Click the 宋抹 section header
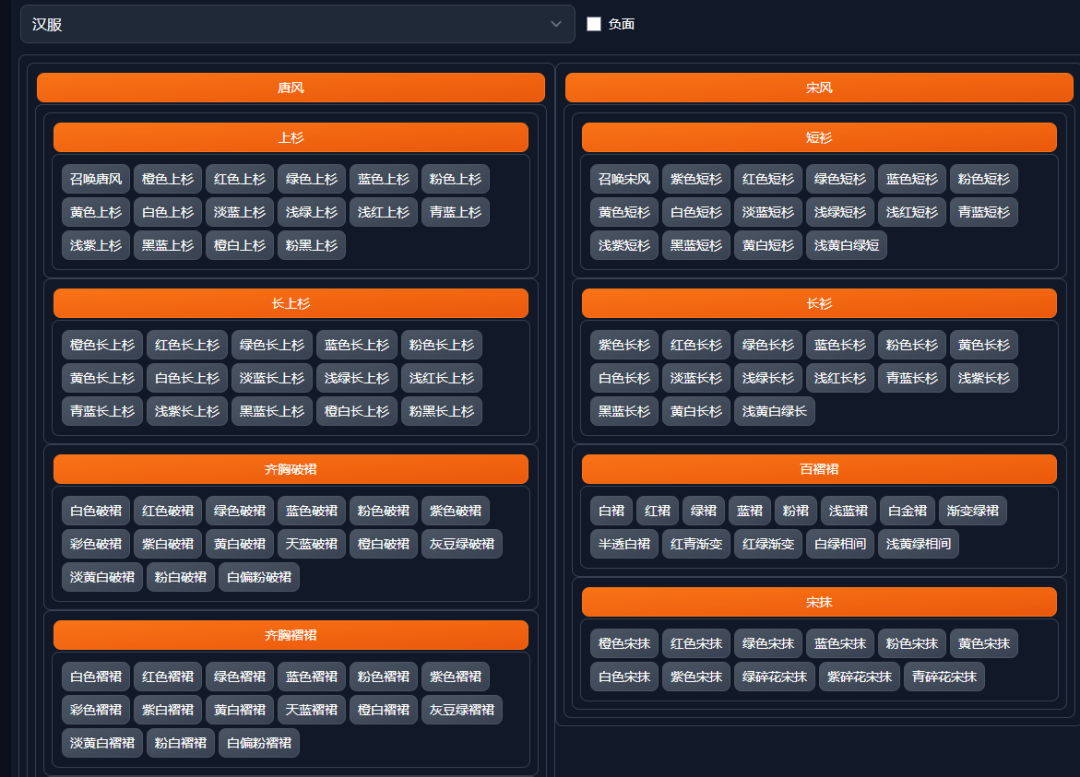The width and height of the screenshot is (1080, 777). coord(819,601)
